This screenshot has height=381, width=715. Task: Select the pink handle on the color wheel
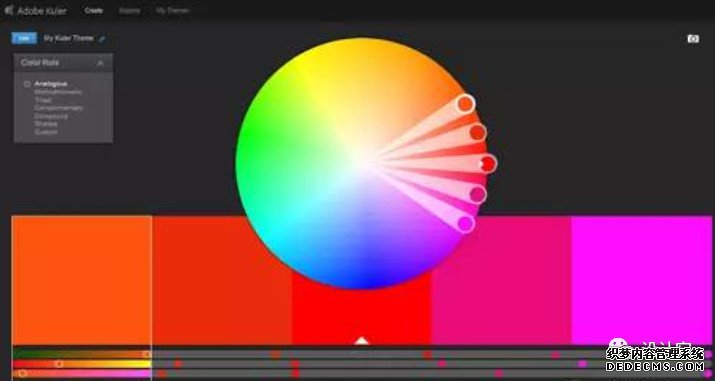(x=478, y=195)
